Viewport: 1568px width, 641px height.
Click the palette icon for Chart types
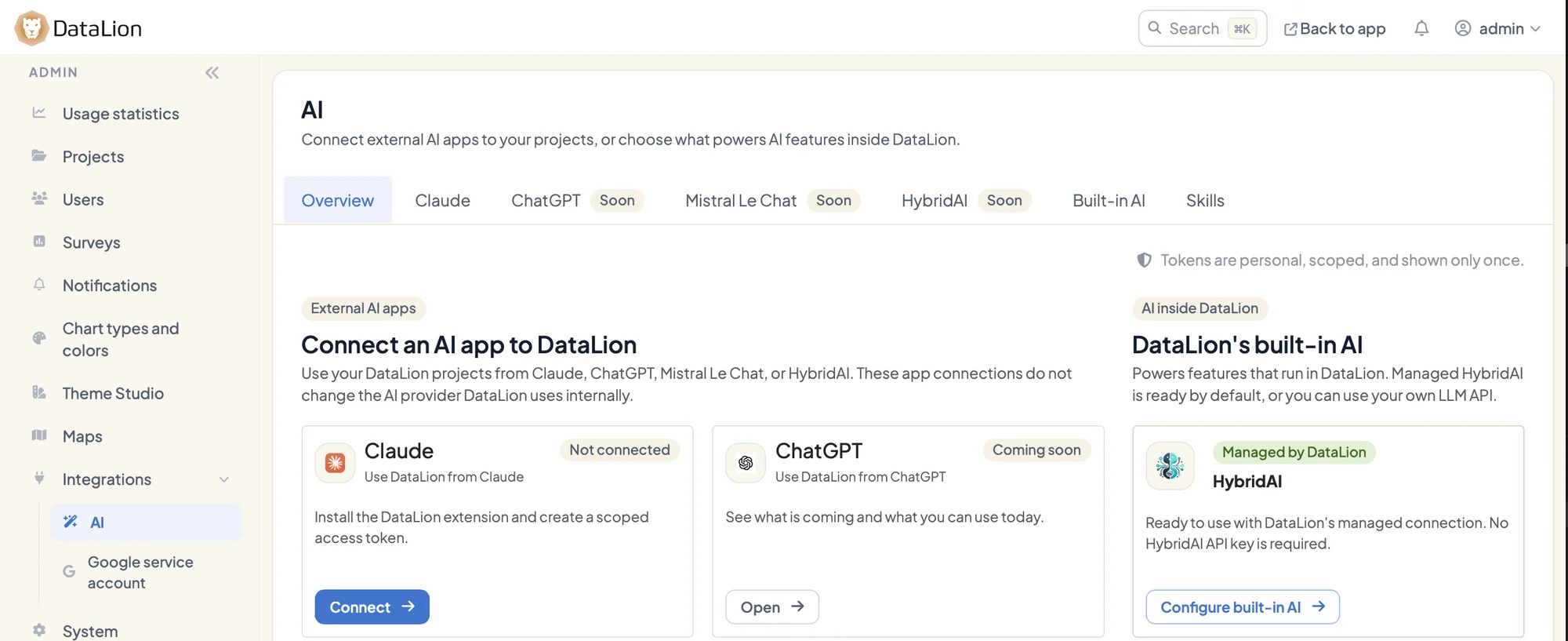click(39, 338)
